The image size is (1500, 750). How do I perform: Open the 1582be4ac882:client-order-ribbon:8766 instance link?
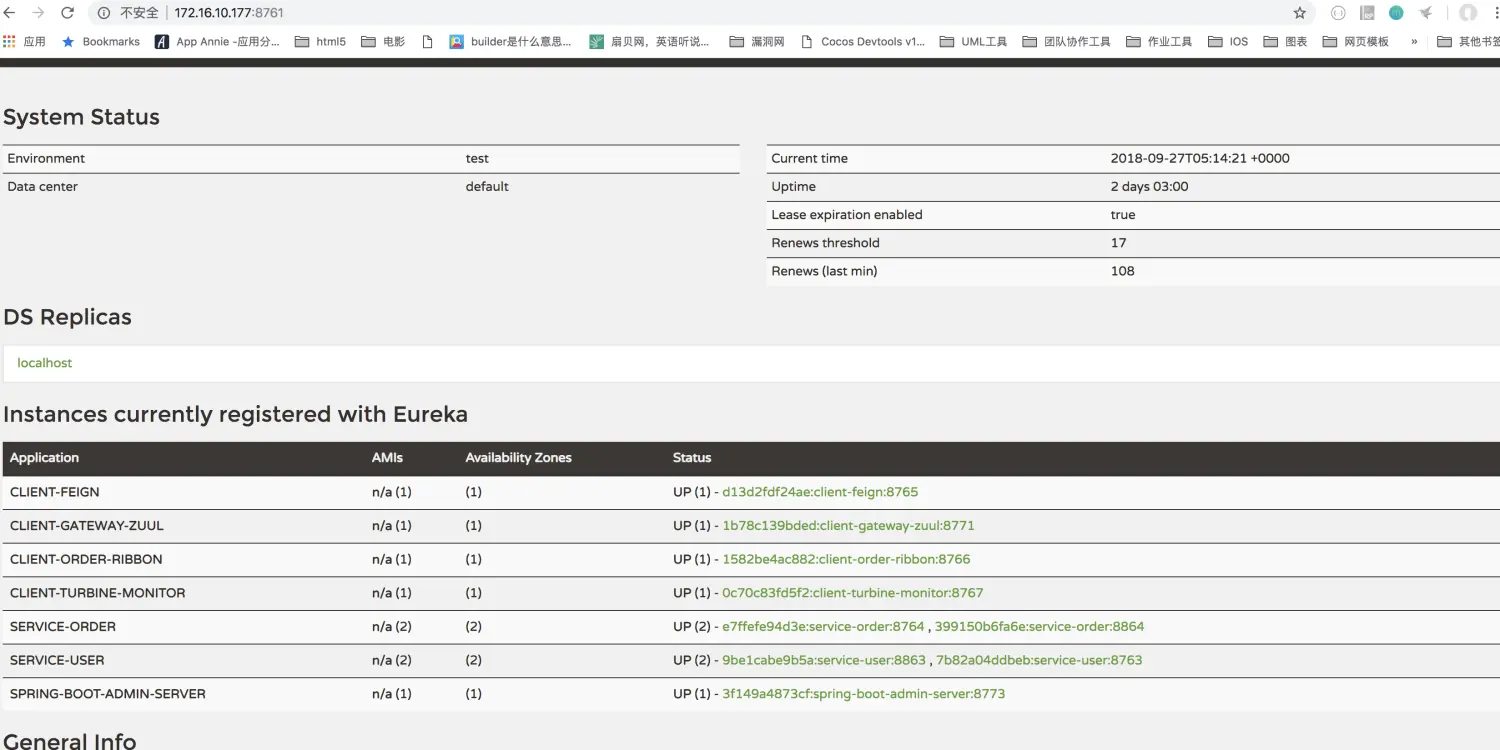tap(846, 559)
